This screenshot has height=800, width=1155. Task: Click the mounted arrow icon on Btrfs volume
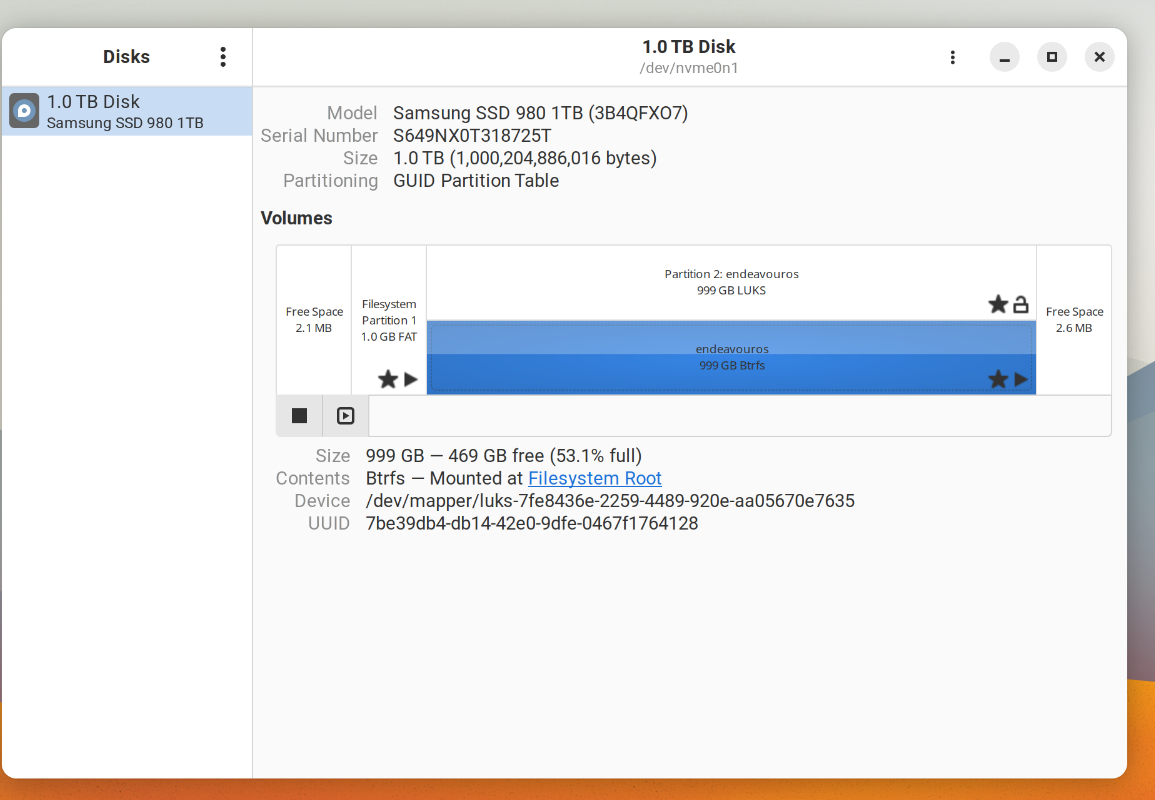1020,379
